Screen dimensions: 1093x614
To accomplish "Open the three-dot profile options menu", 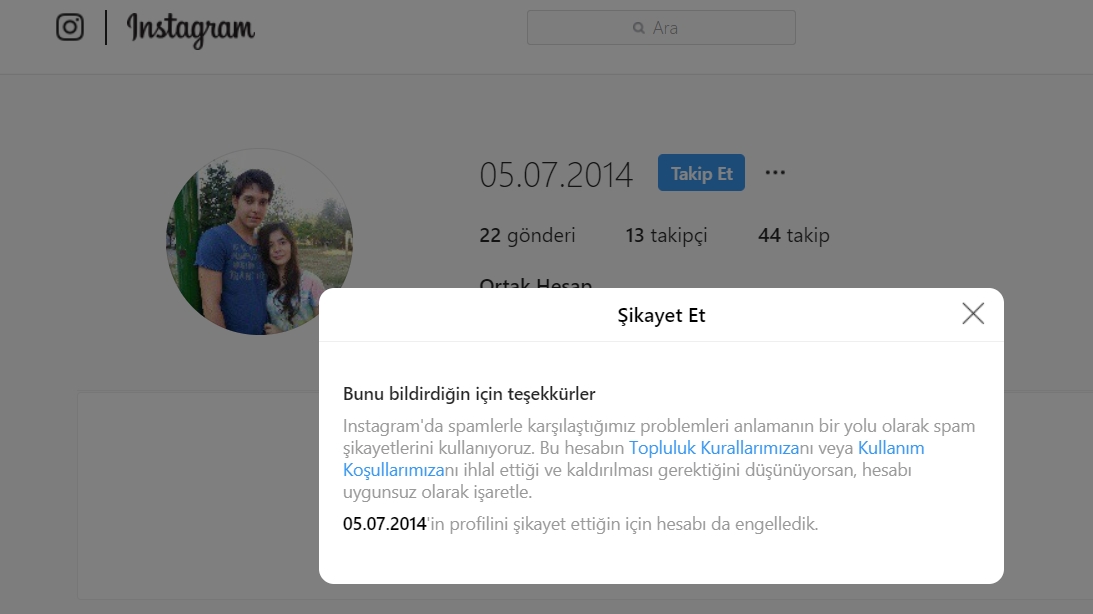I will click(x=775, y=172).
